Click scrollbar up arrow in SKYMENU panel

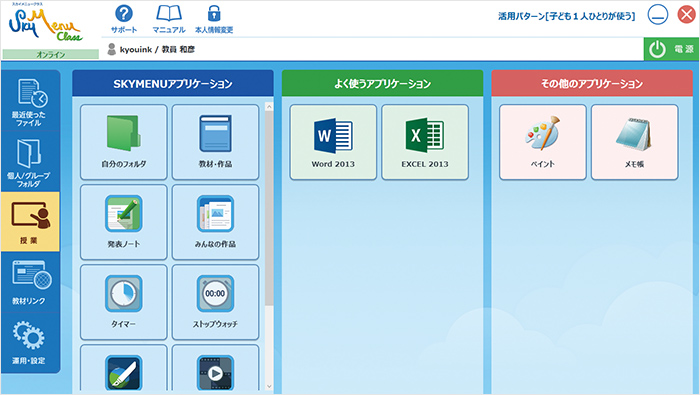[269, 107]
